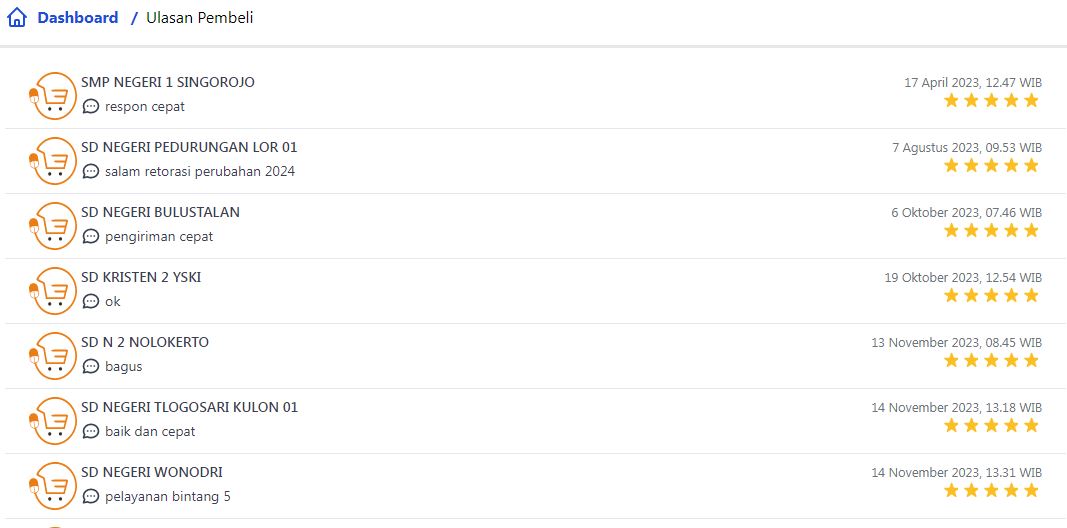The image size is (1067, 528).
Task: Open the Dashboard breadcrumb link
Action: pos(78,18)
